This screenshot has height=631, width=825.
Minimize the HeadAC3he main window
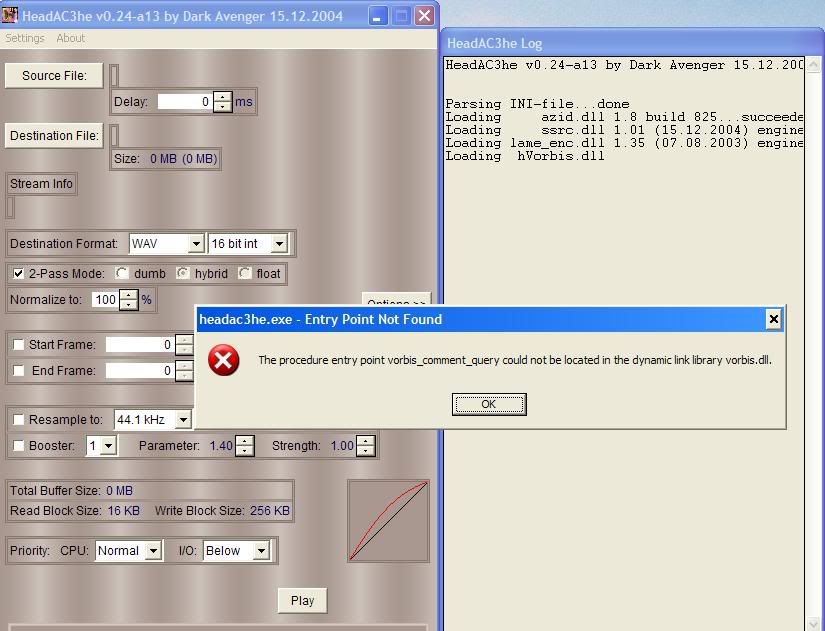tap(377, 16)
